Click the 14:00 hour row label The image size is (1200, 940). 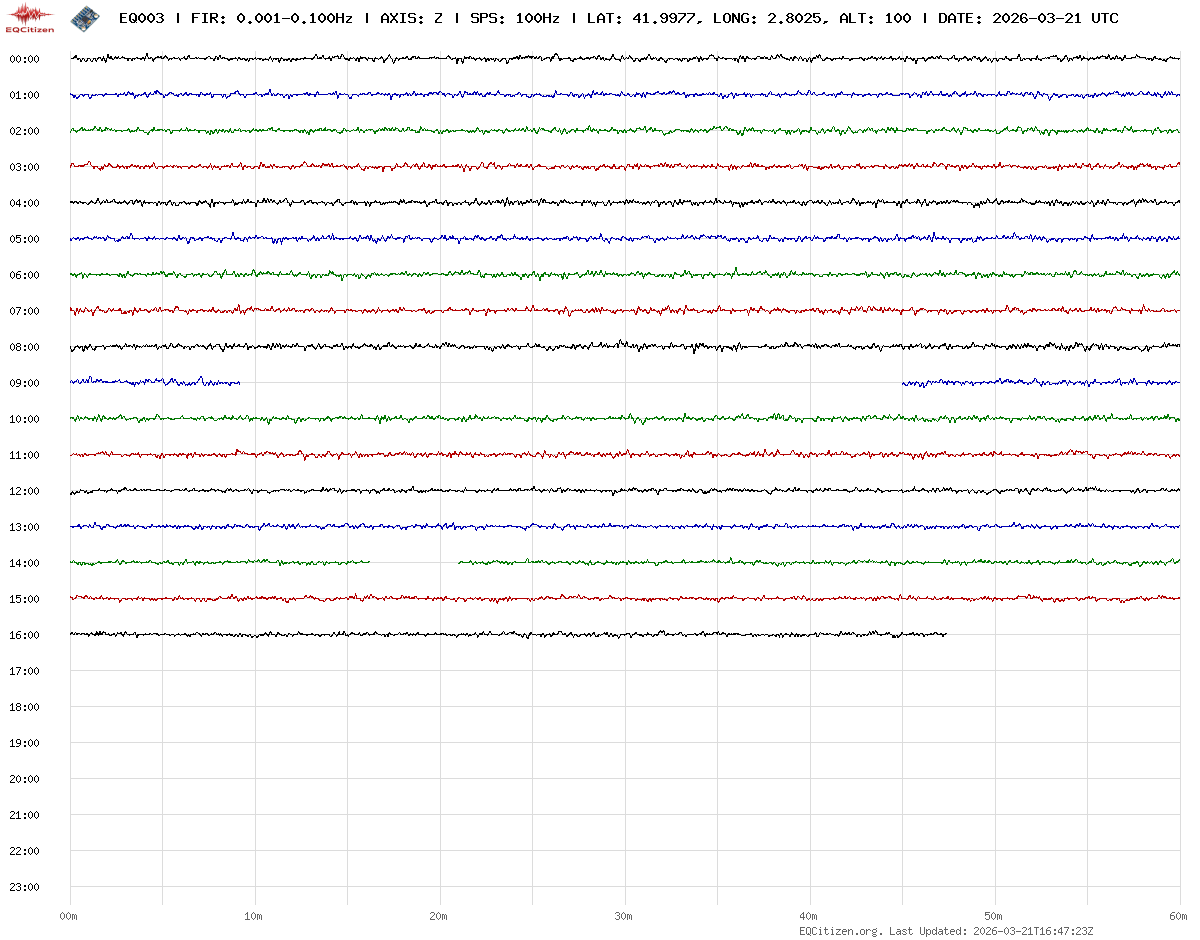tap(24, 563)
